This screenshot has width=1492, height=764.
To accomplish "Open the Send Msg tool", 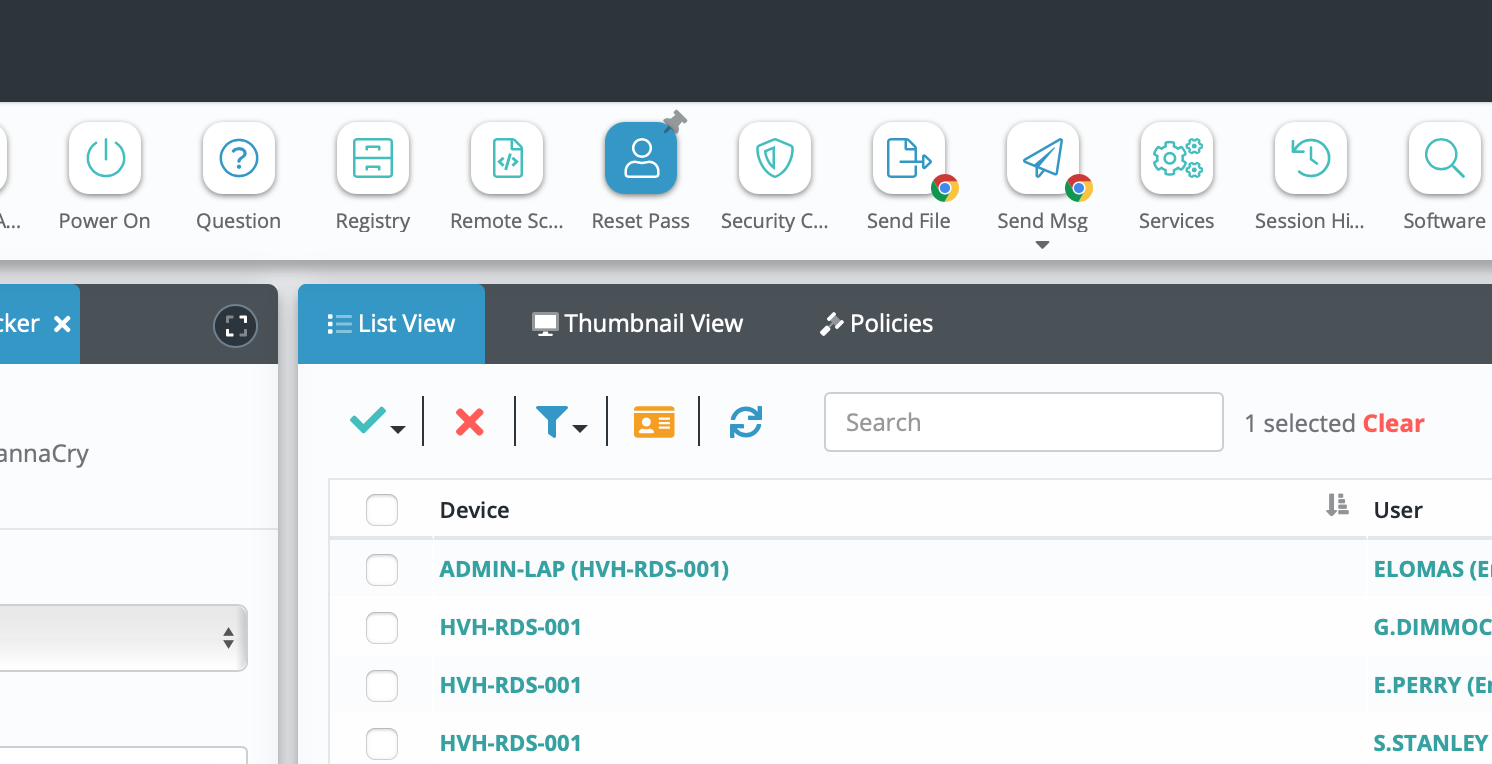I will coord(1043,158).
